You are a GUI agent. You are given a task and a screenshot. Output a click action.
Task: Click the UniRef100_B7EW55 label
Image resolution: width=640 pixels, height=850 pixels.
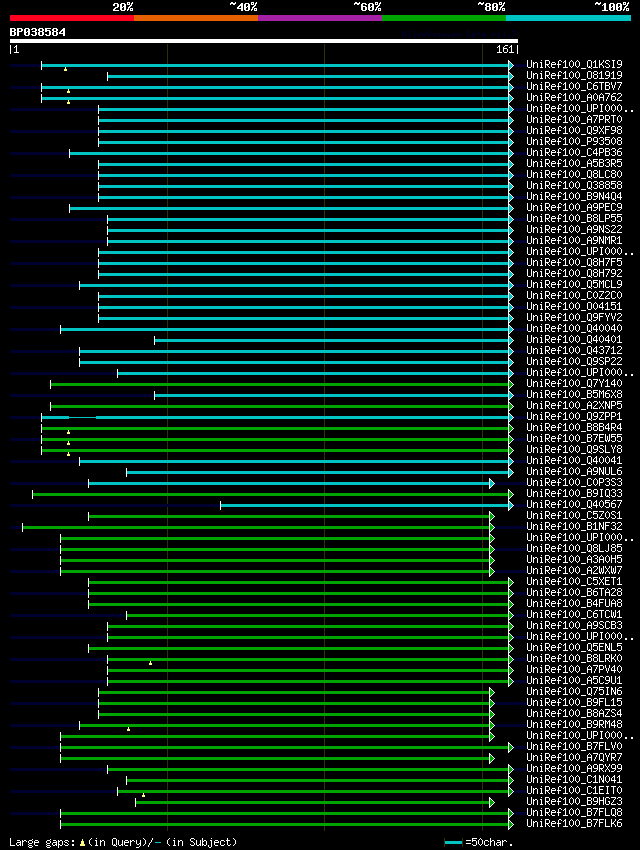coord(574,439)
